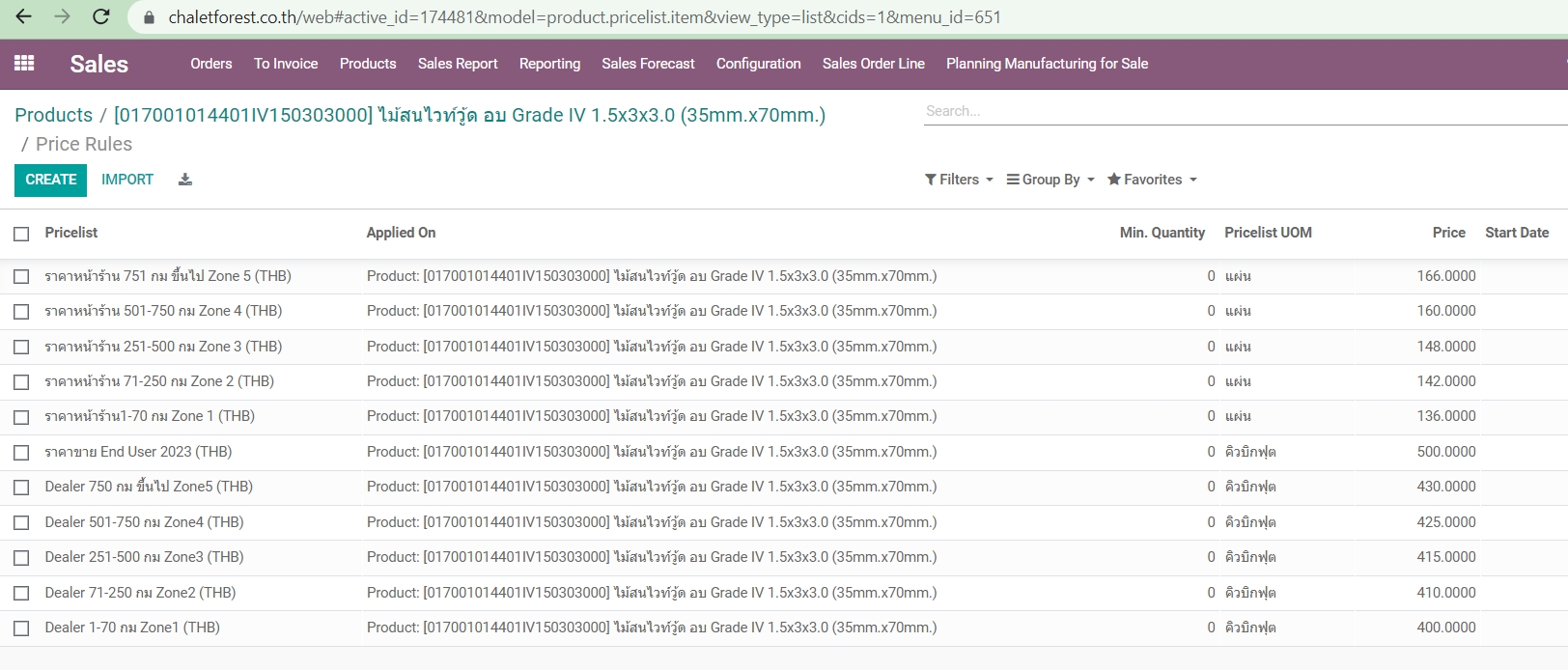Click the browser back arrow
Viewport: 1568px width, 670px height.
click(24, 17)
